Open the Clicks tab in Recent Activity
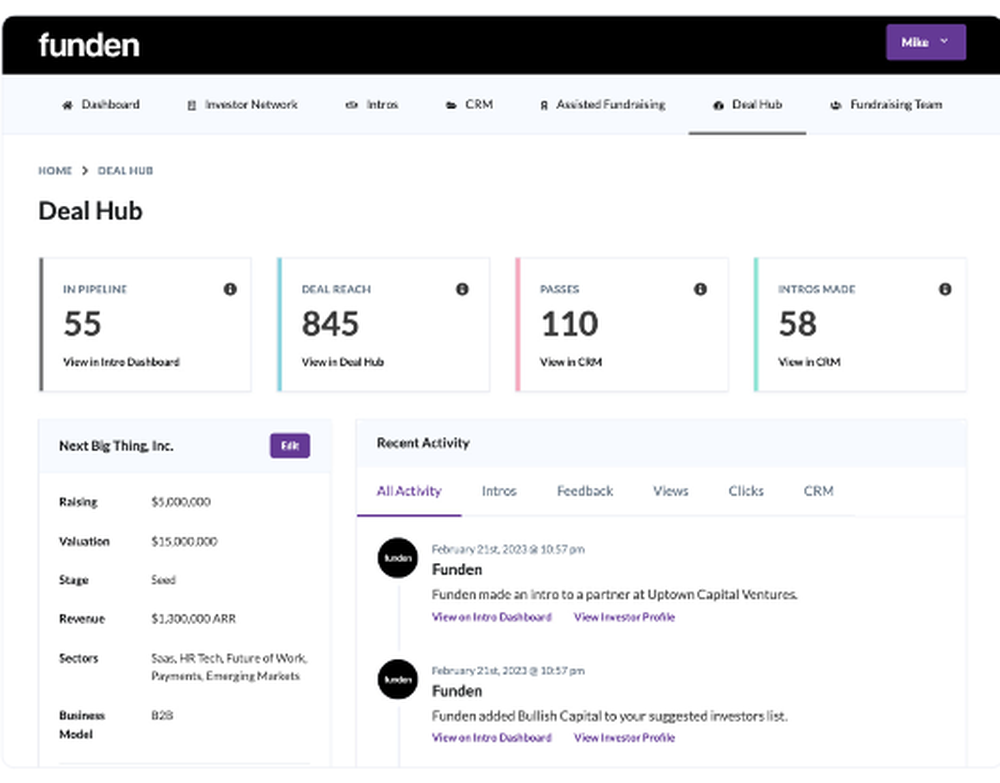 (745, 491)
